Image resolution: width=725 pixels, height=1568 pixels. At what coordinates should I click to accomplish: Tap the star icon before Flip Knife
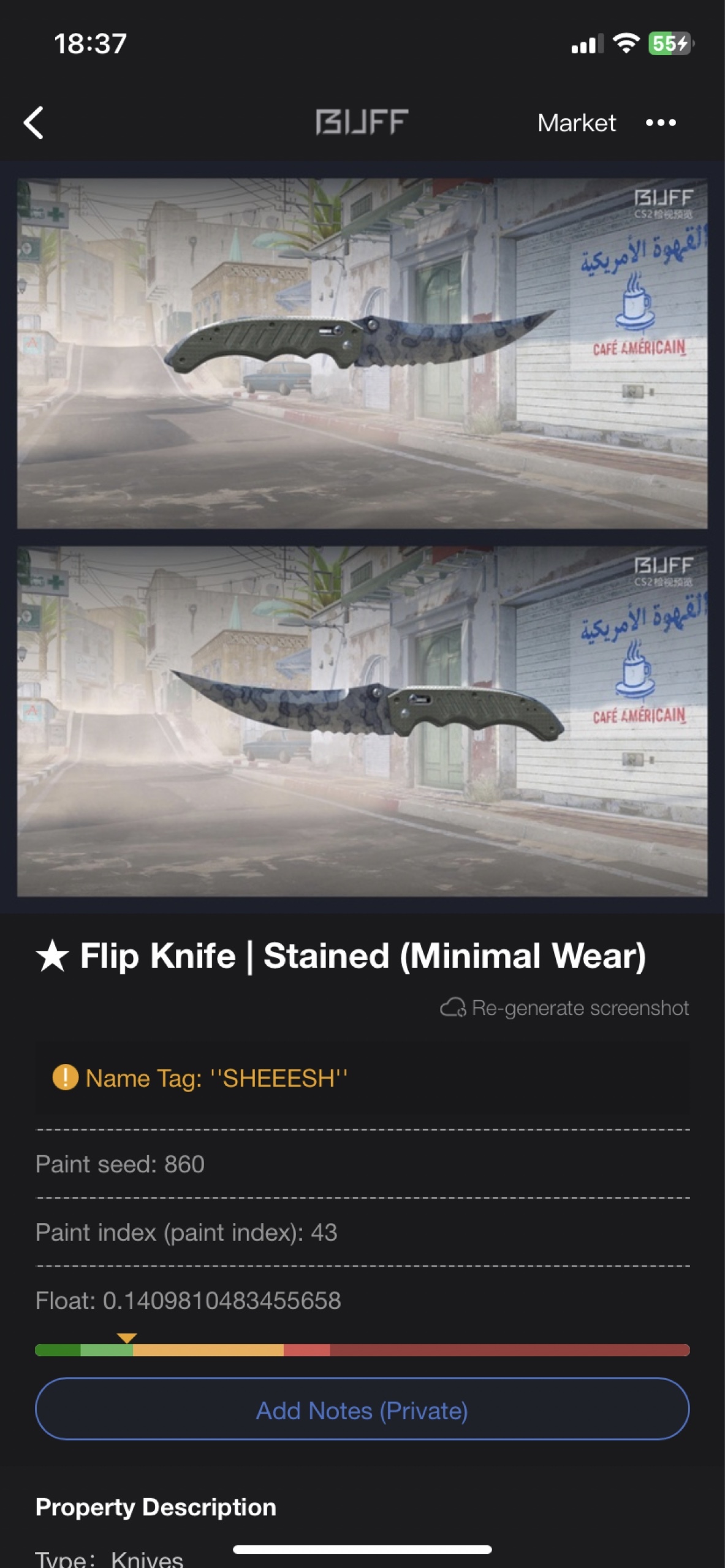pyautogui.click(x=52, y=956)
